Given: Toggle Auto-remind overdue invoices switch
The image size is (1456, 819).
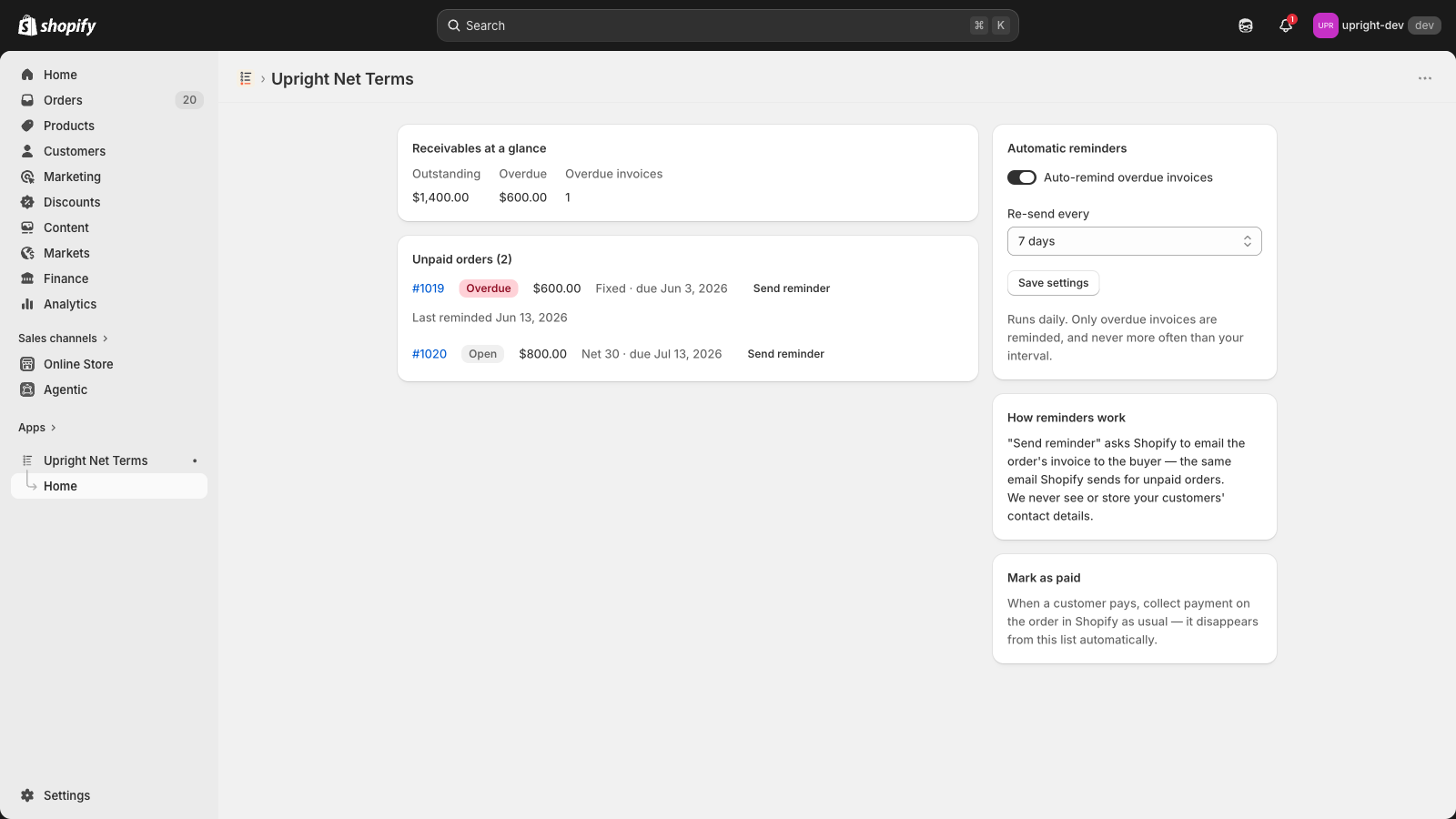Looking at the screenshot, I should 1022,177.
